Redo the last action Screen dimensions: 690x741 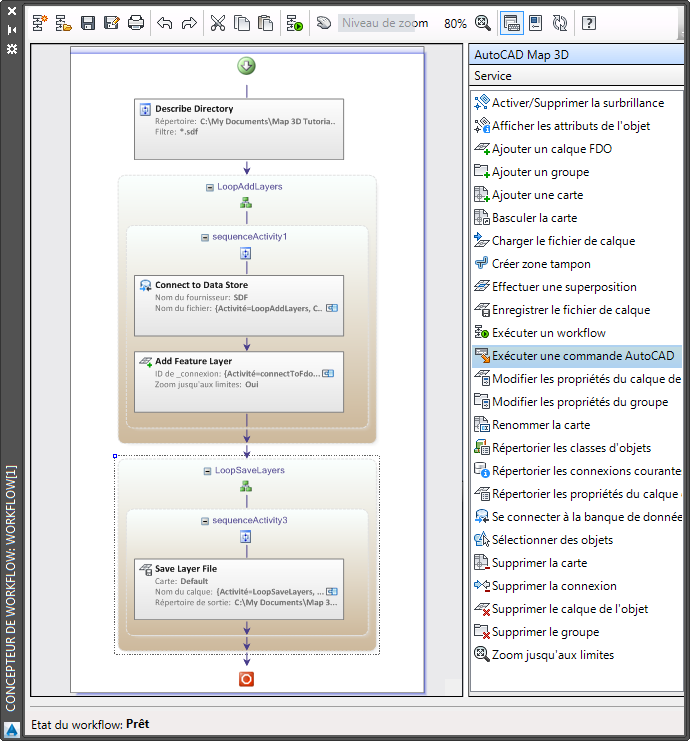[x=189, y=23]
